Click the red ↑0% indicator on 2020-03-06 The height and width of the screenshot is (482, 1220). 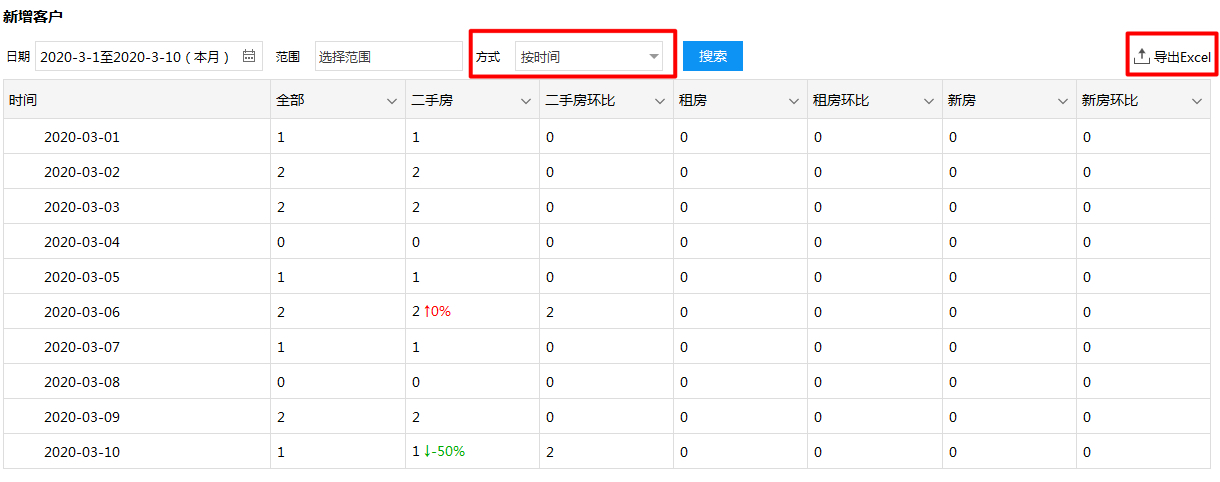(437, 311)
